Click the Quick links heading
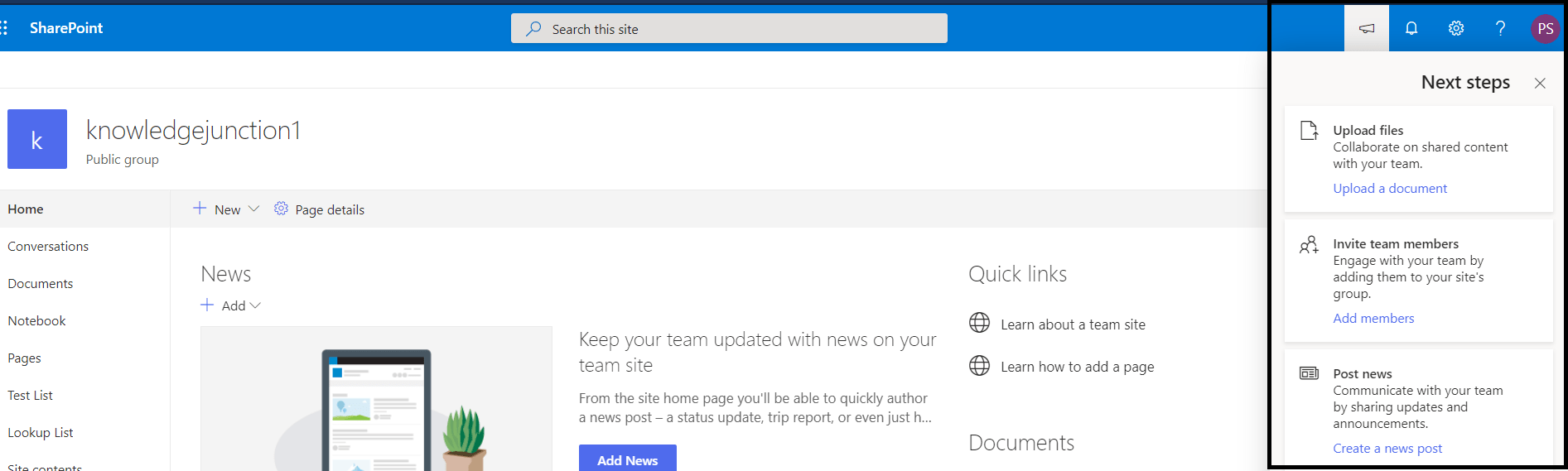1568x471 pixels. 1018,274
